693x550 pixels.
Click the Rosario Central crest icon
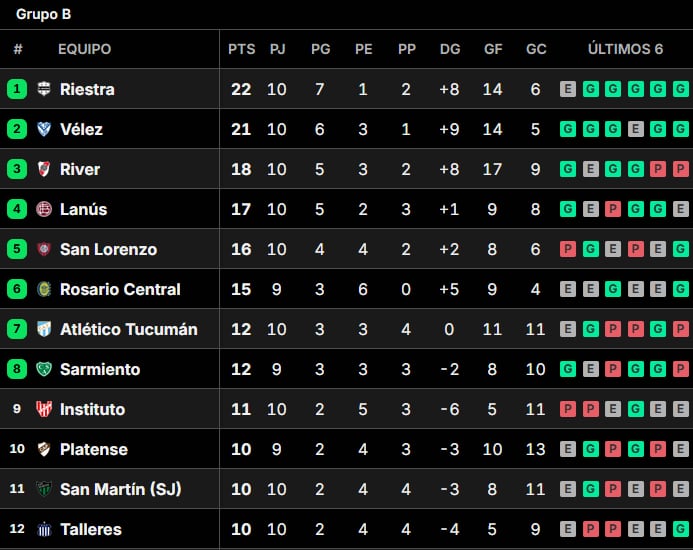44,289
